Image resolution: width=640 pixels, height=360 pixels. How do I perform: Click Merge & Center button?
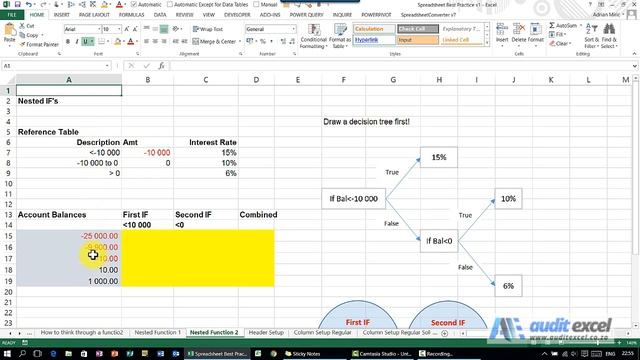tap(214, 42)
